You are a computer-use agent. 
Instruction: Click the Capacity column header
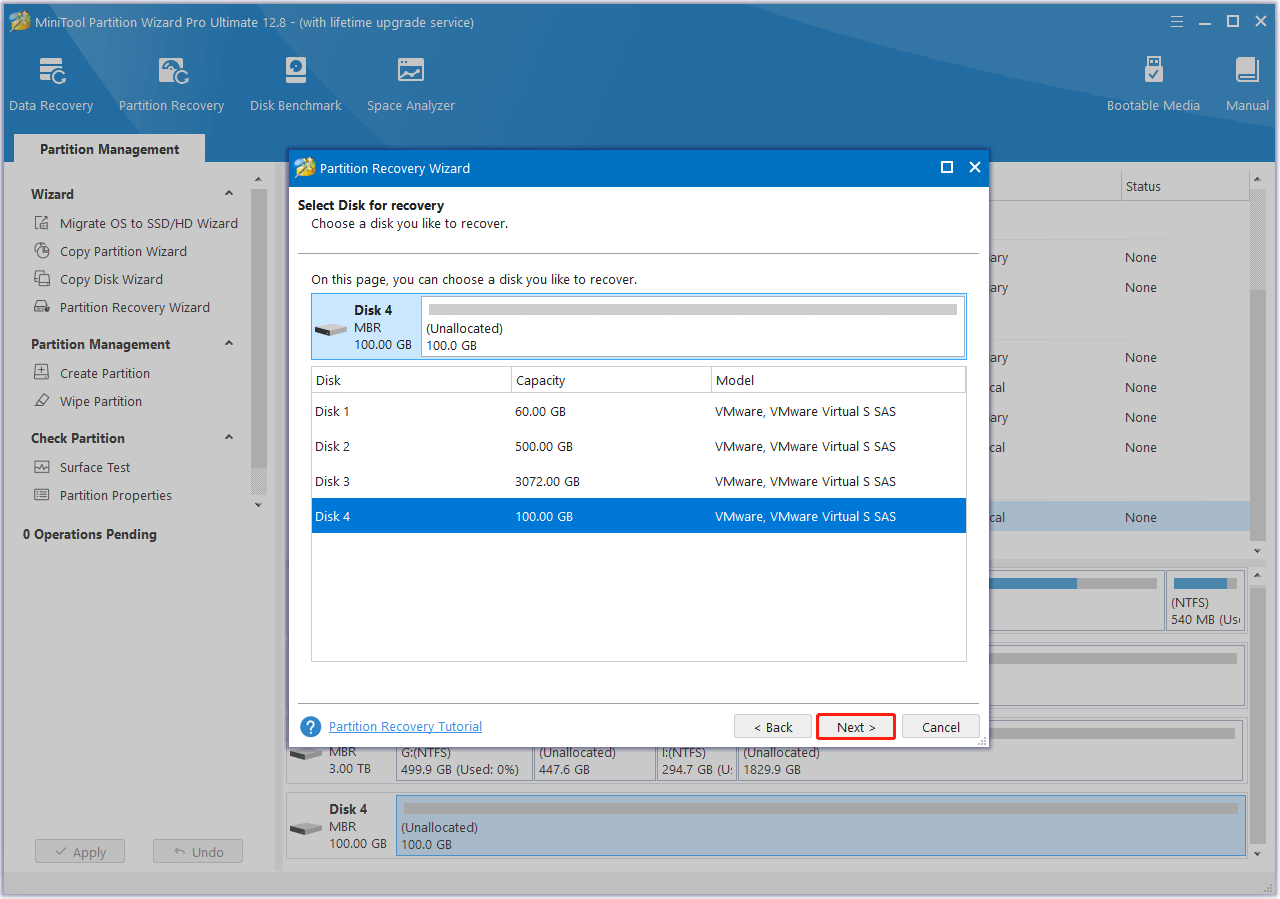click(x=611, y=380)
